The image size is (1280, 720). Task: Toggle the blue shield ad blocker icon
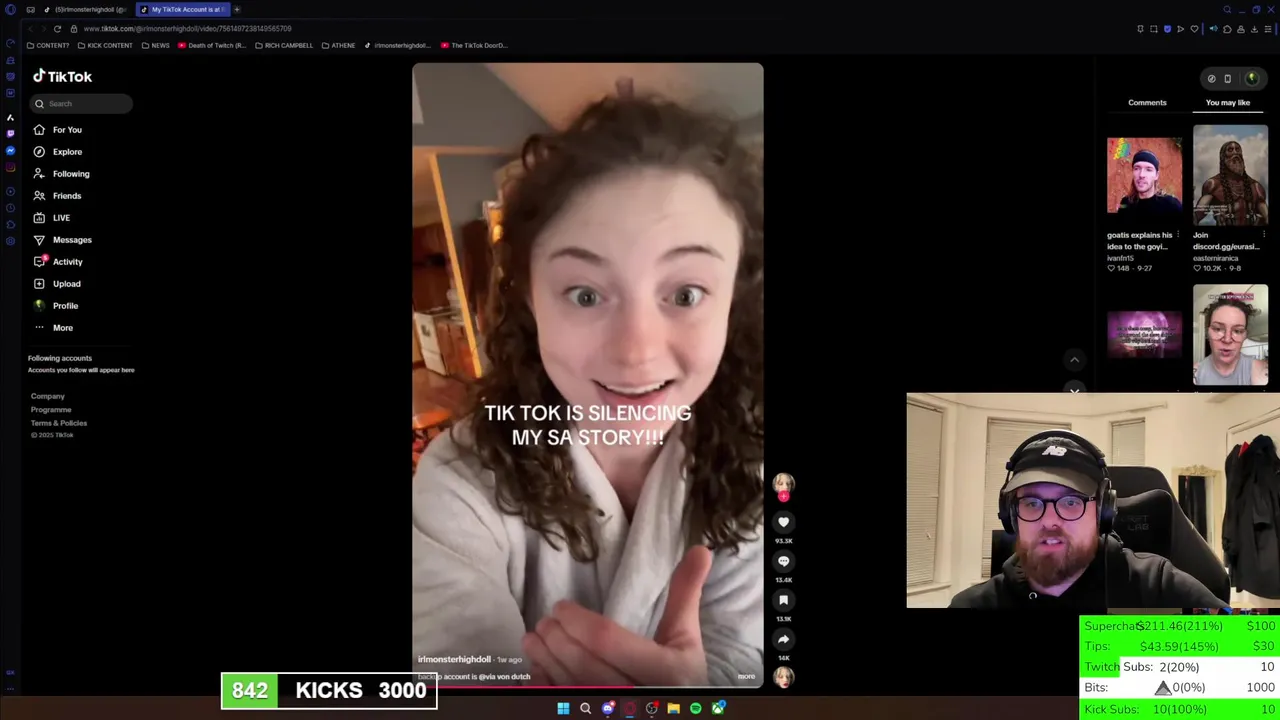tap(1167, 29)
